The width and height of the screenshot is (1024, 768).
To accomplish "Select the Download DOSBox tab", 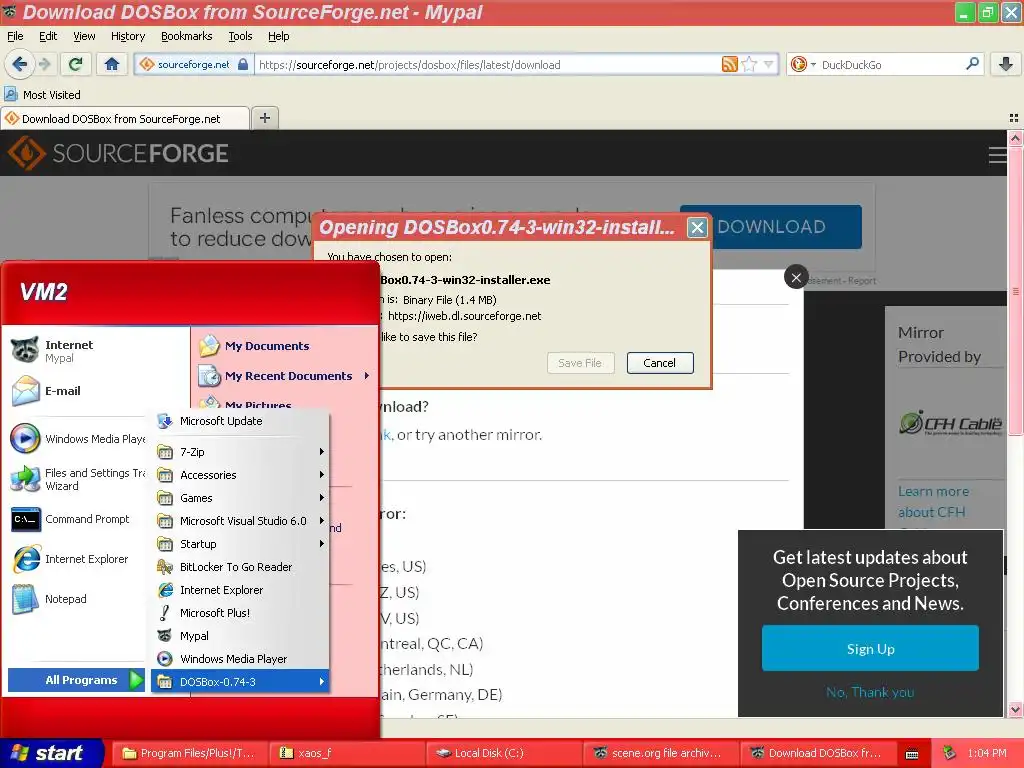I will [x=124, y=119].
